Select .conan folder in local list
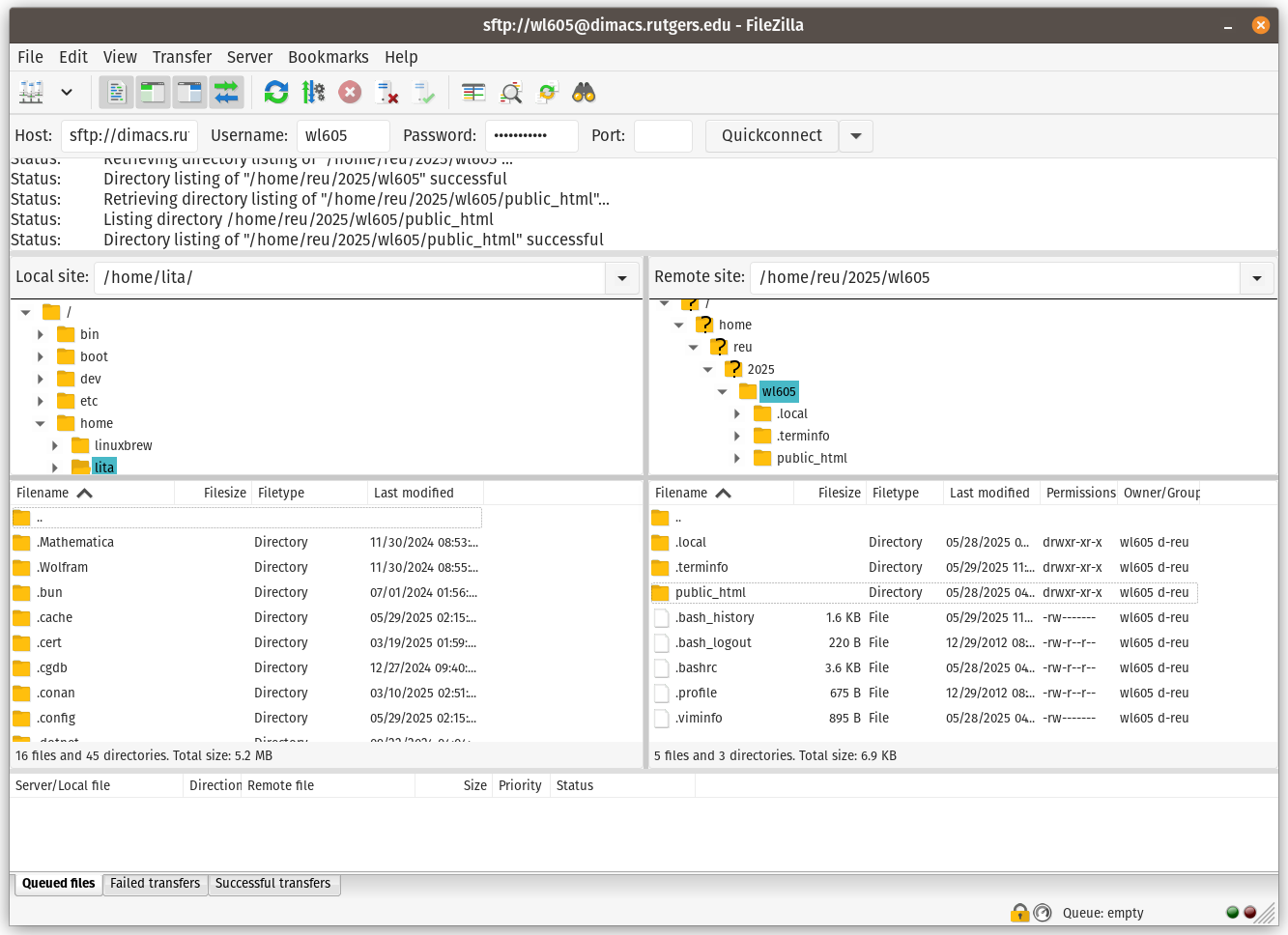The width and height of the screenshot is (1288, 935). coord(246,693)
